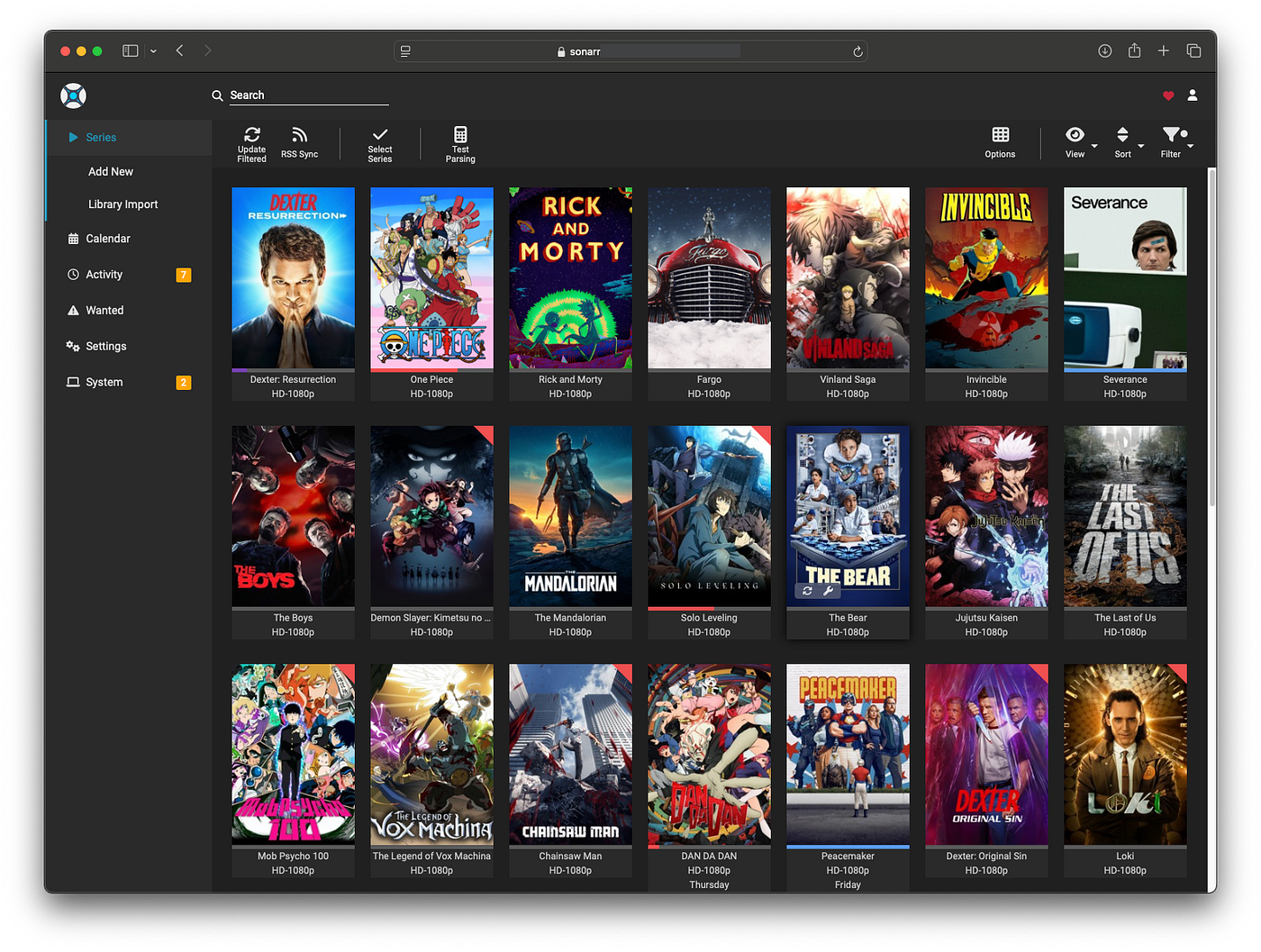Click the Search input field

coord(306,95)
